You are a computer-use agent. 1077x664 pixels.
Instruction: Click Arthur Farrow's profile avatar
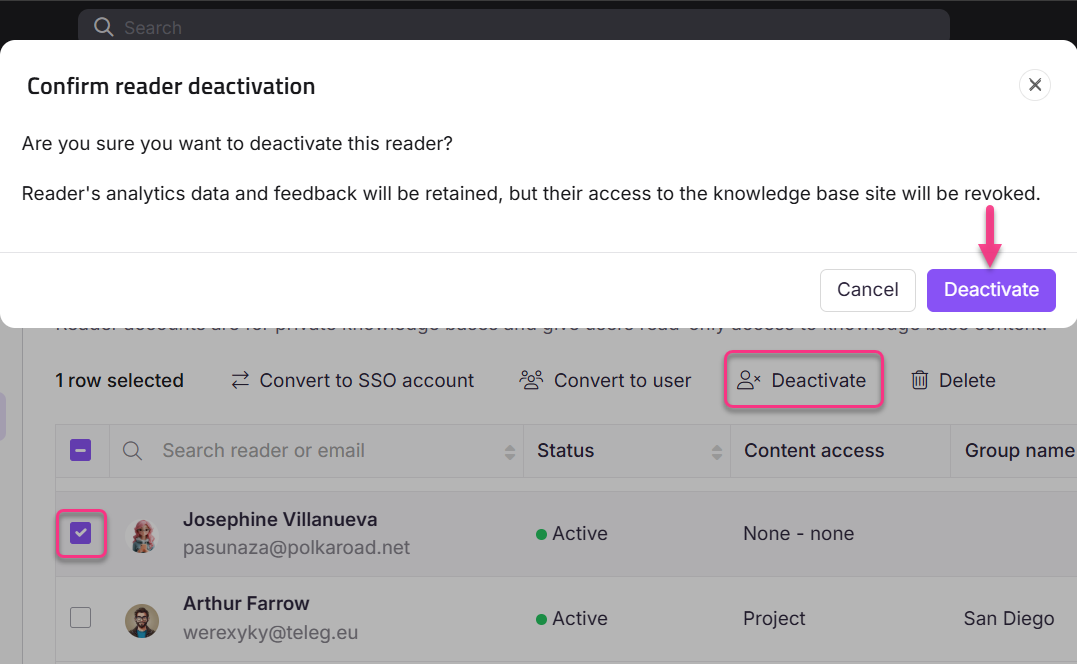click(142, 618)
